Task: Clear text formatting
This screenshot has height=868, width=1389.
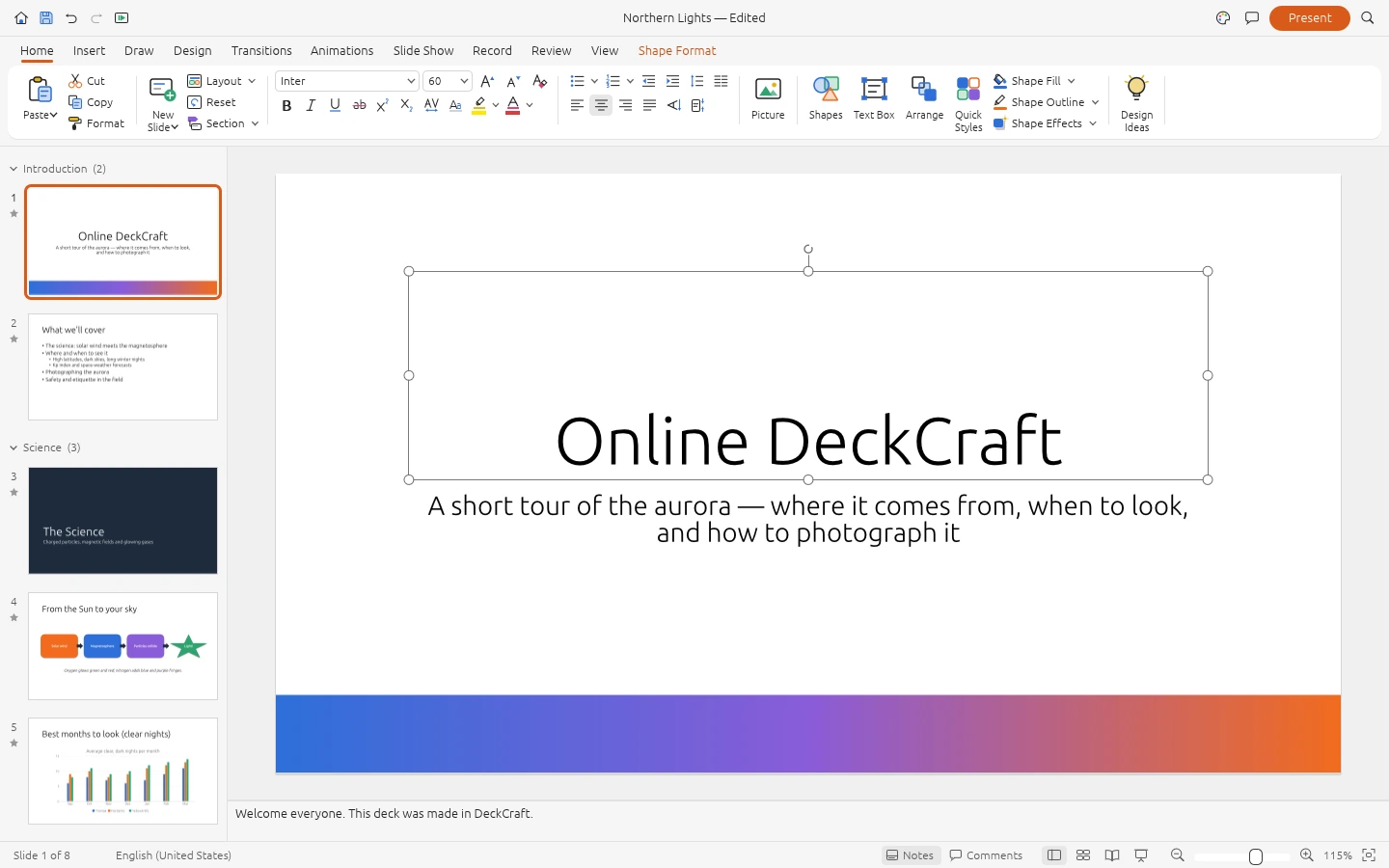Action: 540,81
